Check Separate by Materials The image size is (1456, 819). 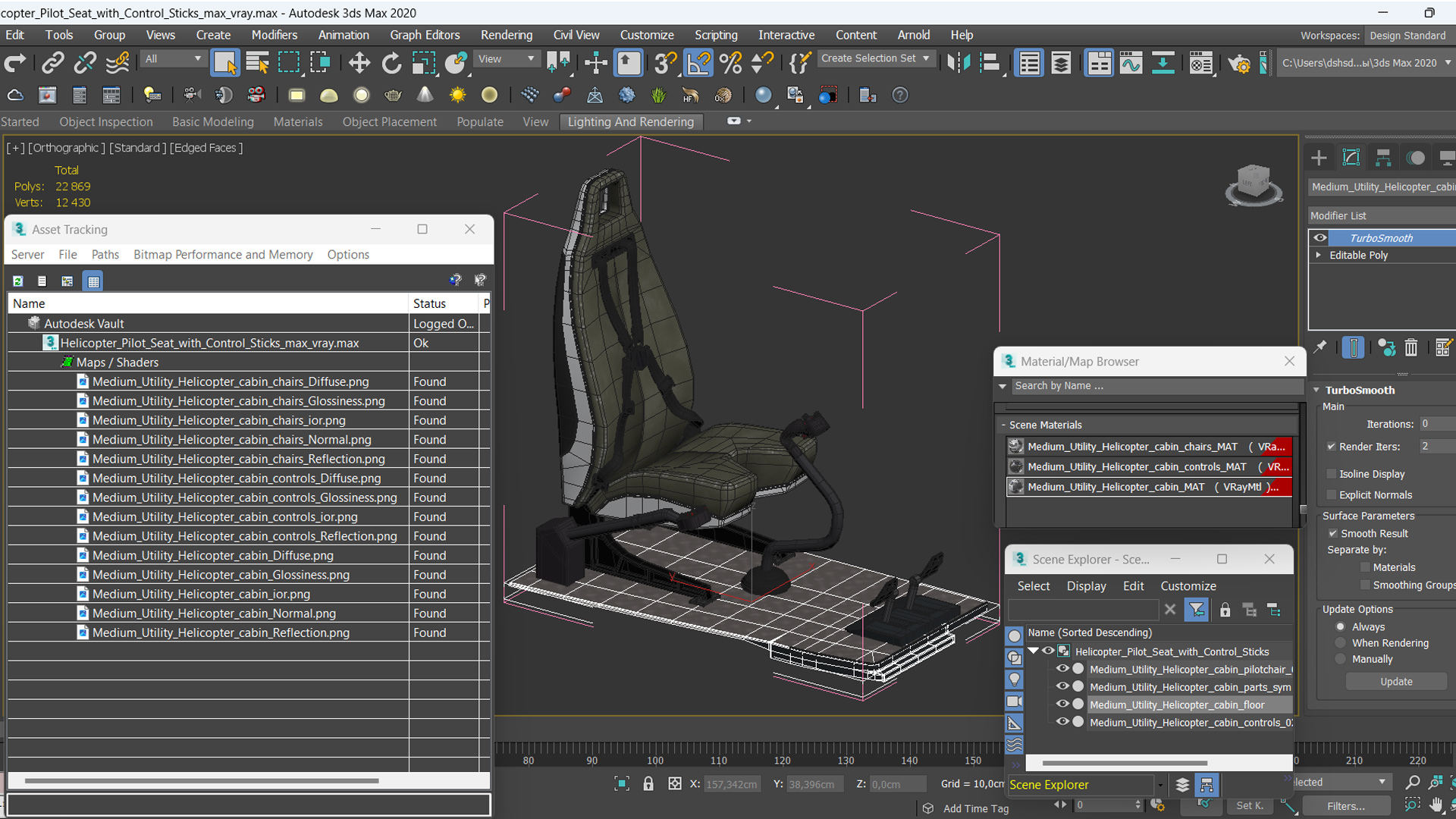[x=1365, y=567]
